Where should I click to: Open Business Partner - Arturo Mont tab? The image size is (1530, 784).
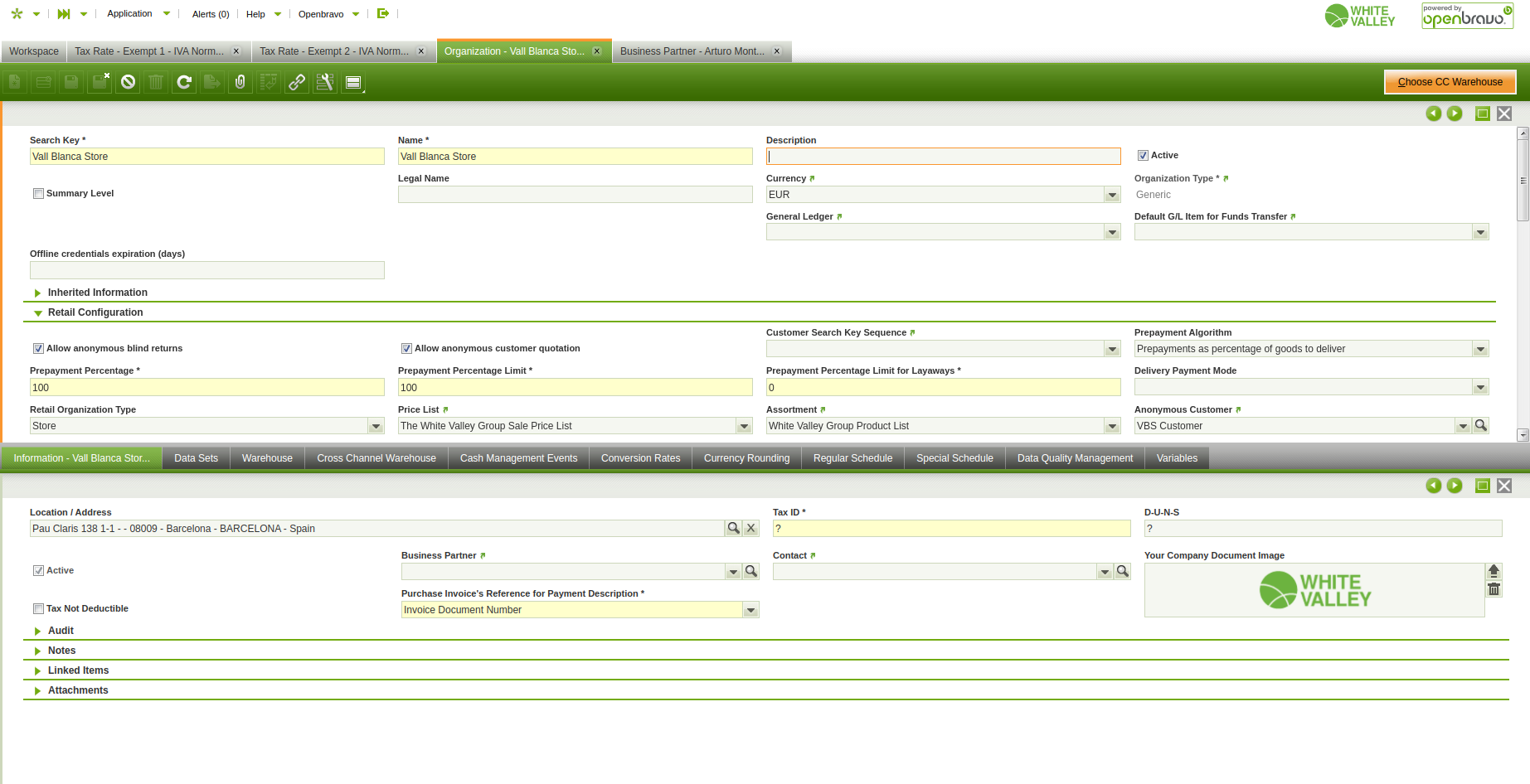tap(692, 51)
